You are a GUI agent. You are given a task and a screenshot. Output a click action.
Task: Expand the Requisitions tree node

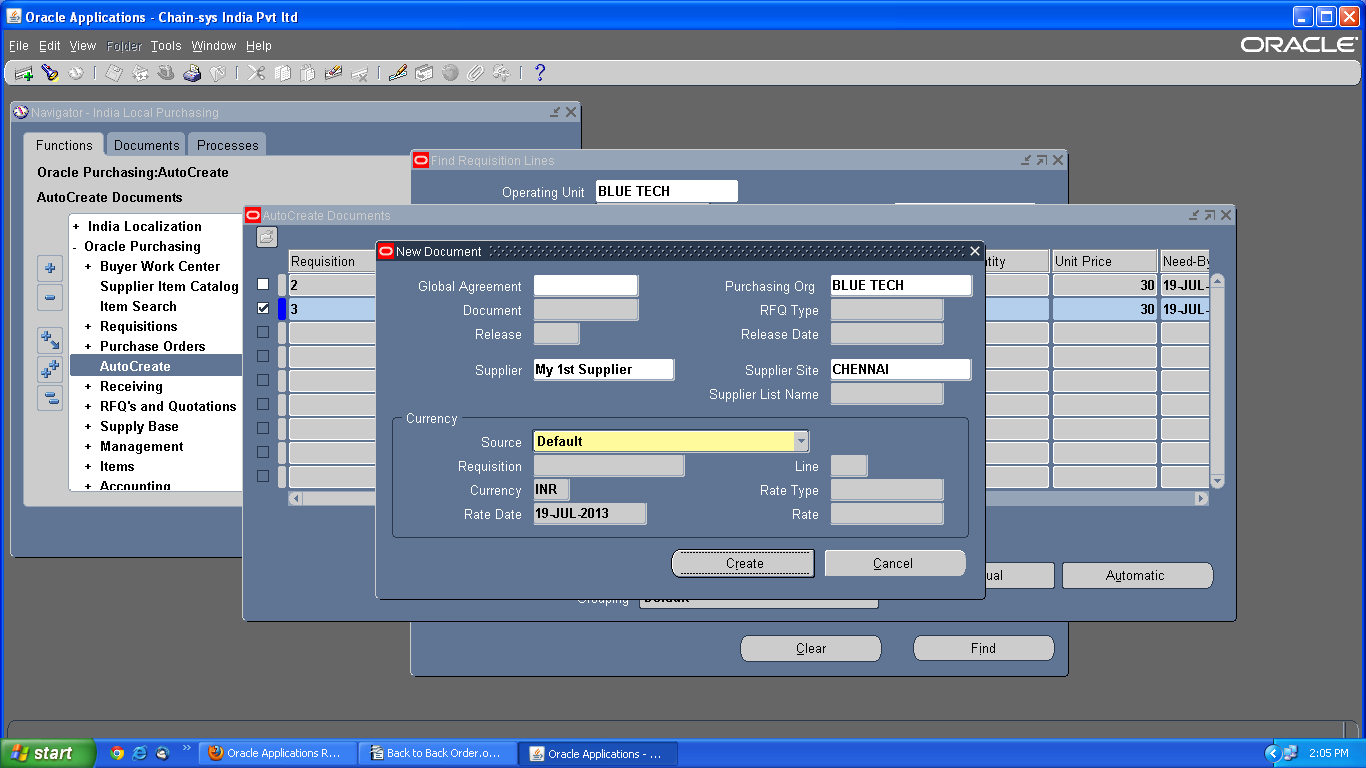(x=88, y=327)
